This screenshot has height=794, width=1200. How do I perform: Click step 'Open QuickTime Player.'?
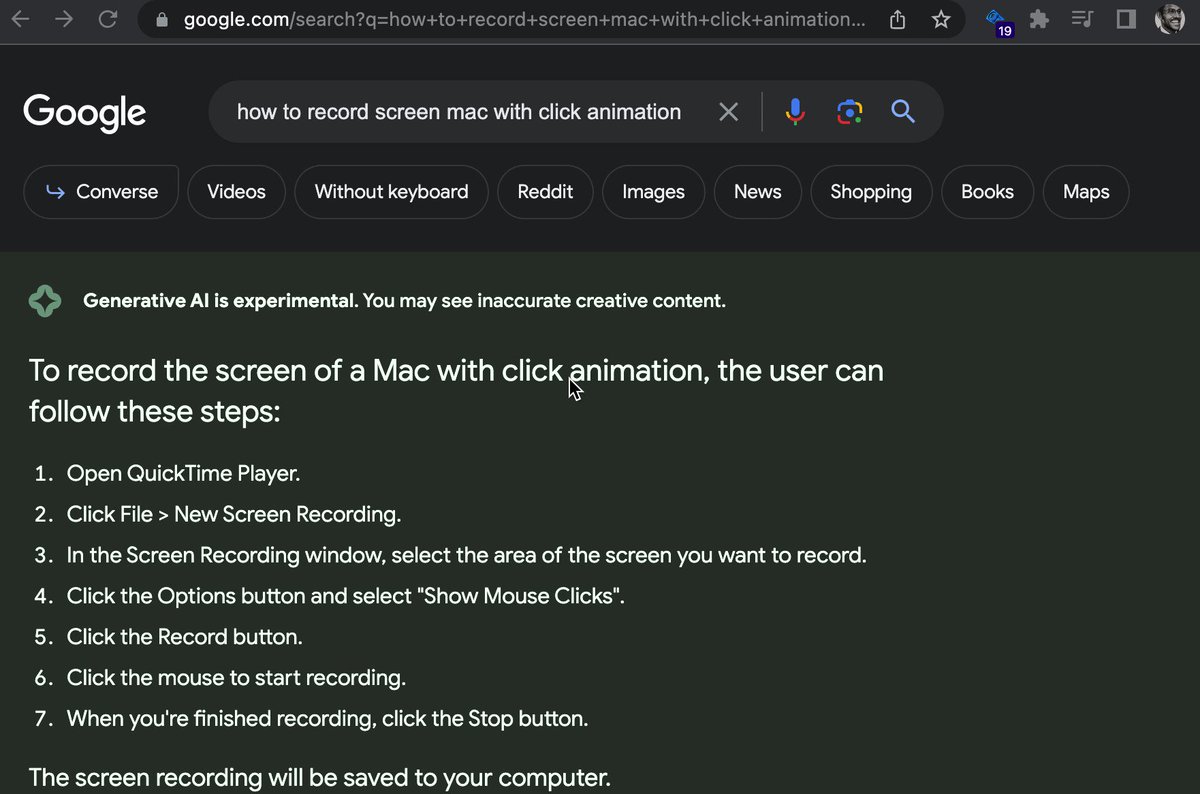coord(183,474)
